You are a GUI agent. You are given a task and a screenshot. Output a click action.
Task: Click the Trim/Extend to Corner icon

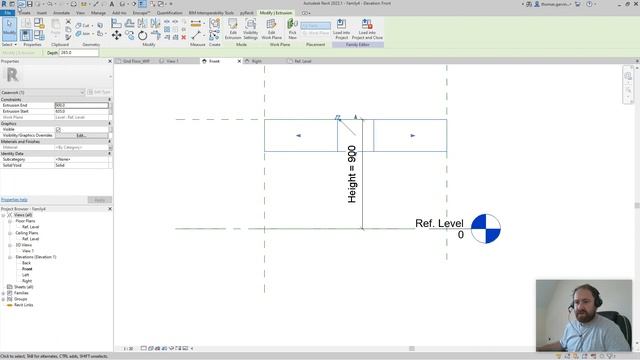pos(156,36)
